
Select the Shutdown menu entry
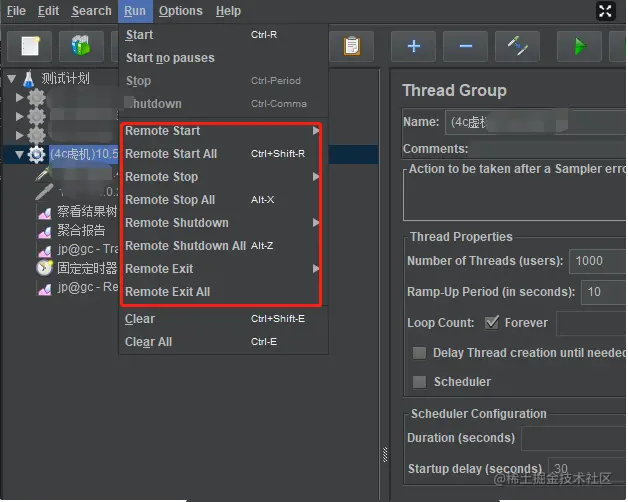(x=223, y=104)
